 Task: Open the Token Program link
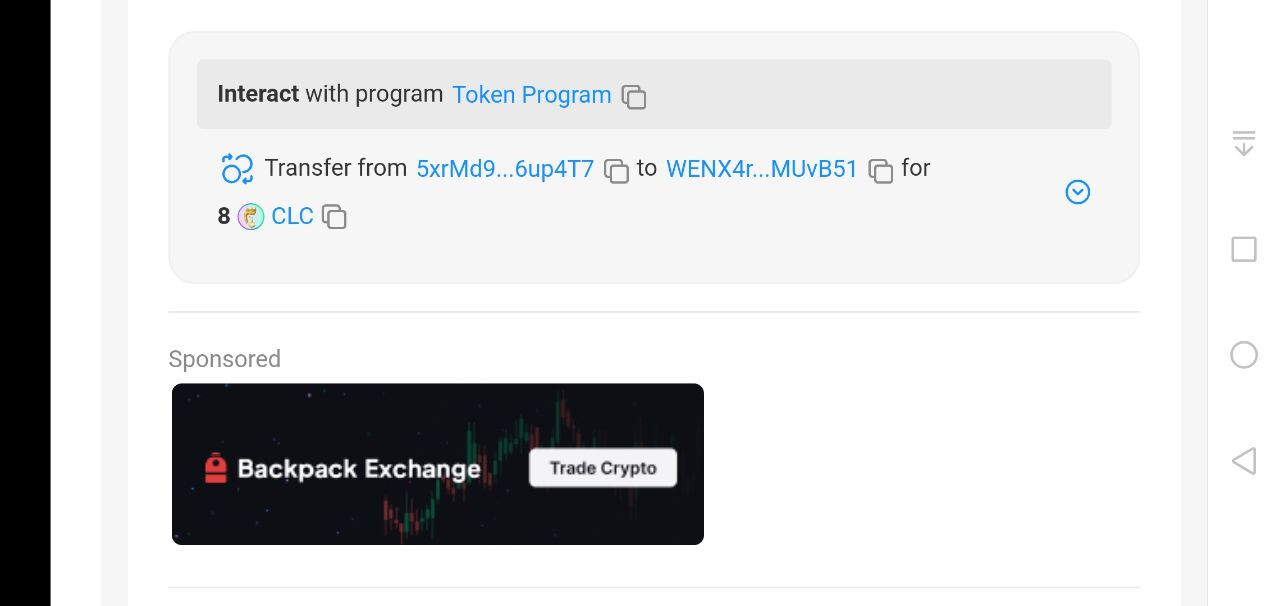point(531,95)
